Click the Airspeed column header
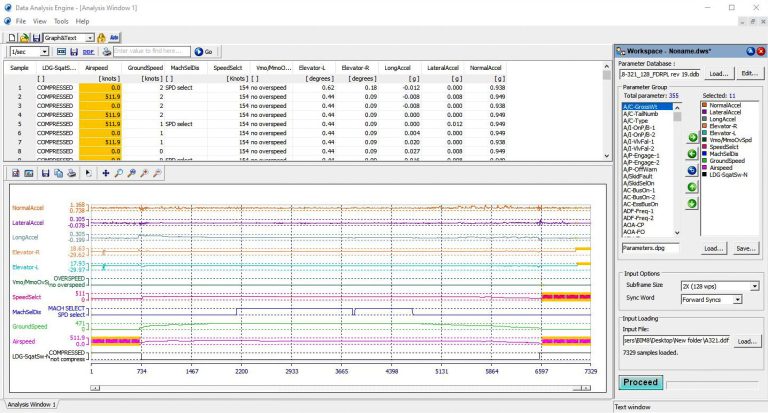The height and width of the screenshot is (413, 768). (100, 68)
